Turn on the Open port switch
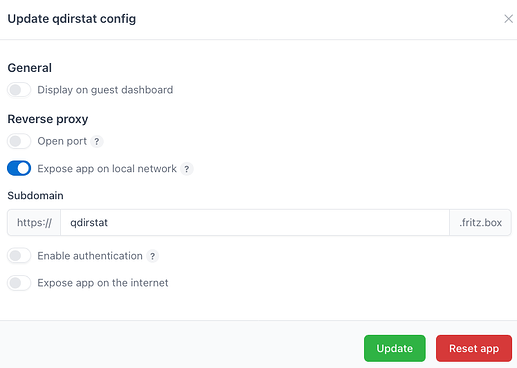 tap(19, 141)
